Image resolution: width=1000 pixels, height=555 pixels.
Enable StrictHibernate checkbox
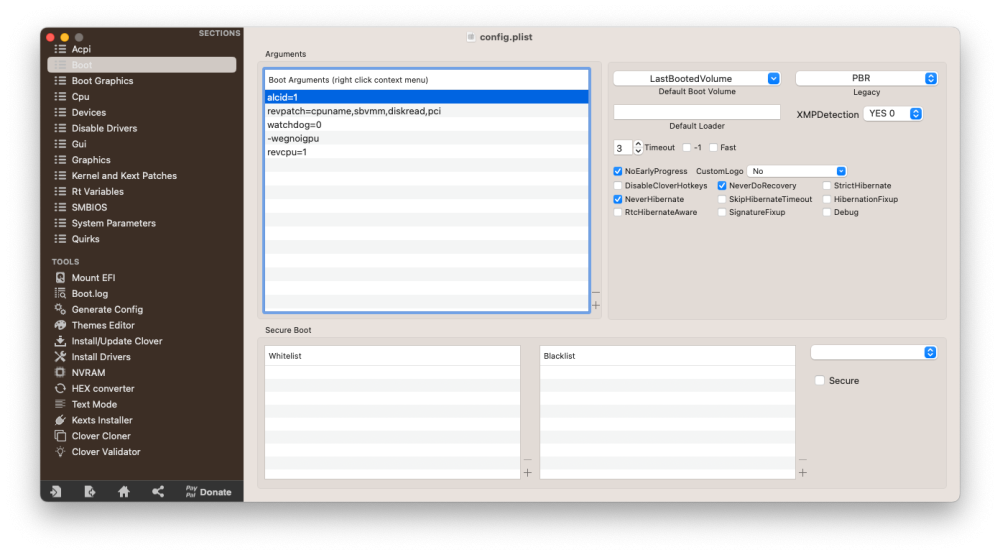tap(827, 186)
